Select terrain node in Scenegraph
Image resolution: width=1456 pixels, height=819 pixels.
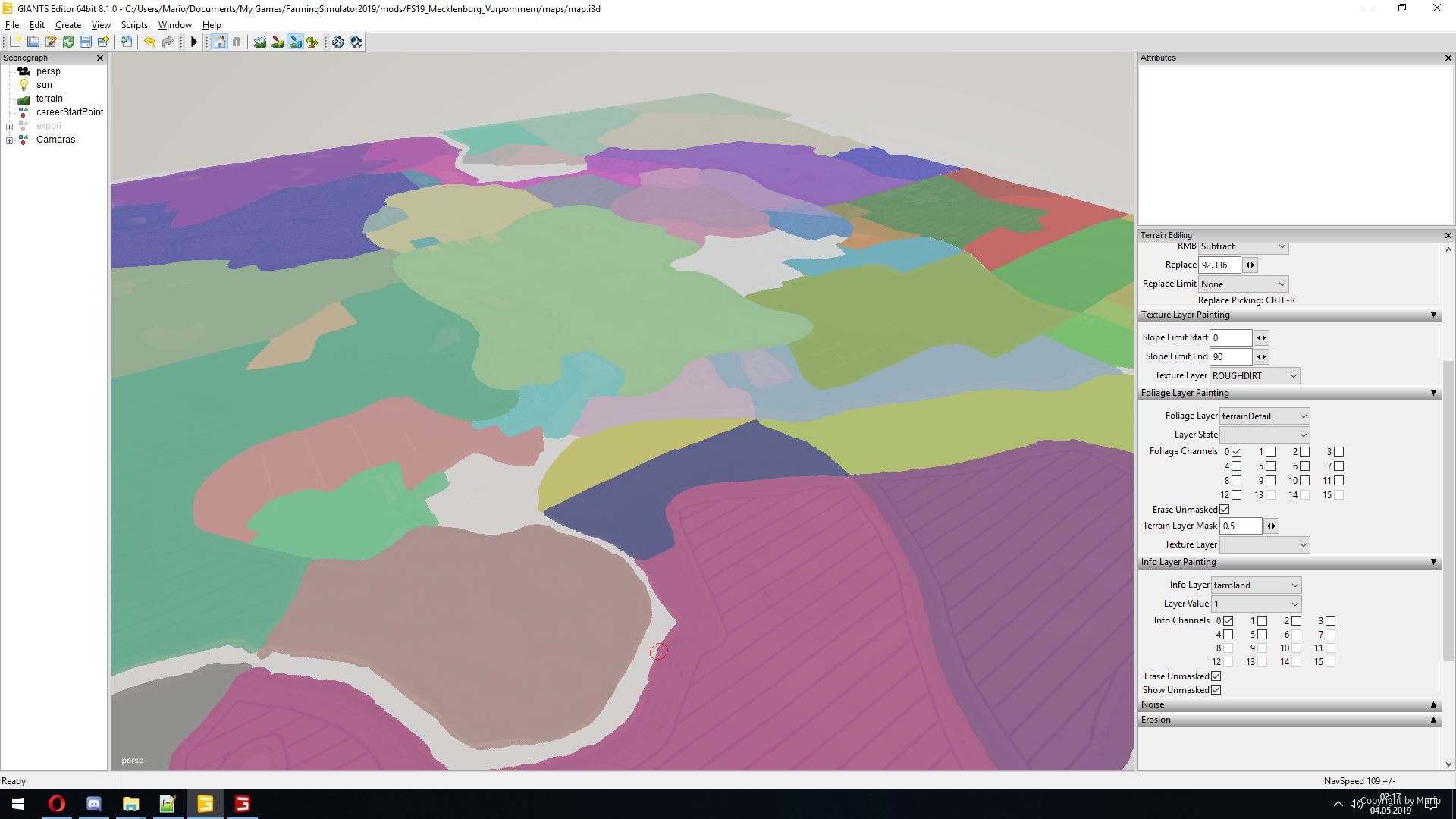tap(49, 99)
